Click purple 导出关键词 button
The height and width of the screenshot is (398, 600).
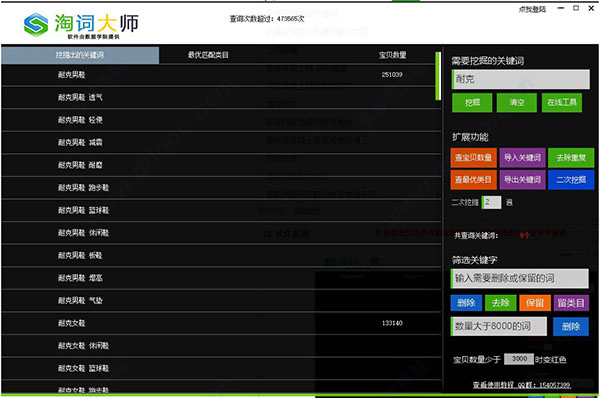tap(522, 180)
